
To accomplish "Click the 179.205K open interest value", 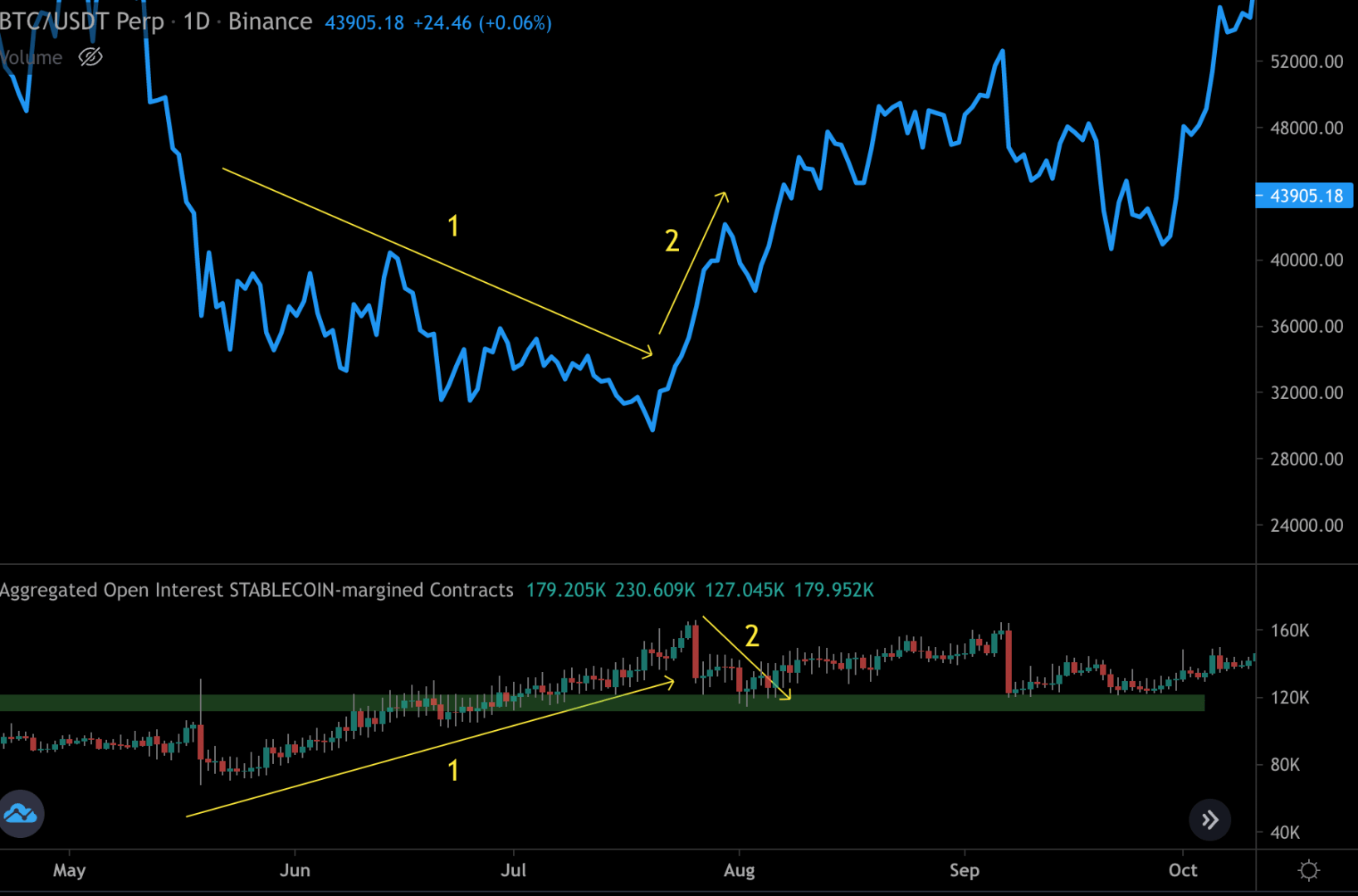I will pyautogui.click(x=566, y=590).
